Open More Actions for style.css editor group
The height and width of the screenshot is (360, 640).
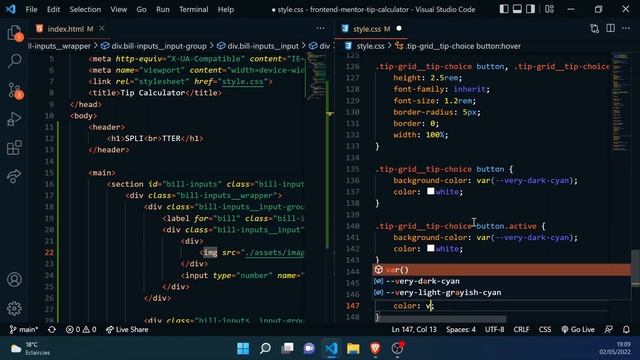626,28
